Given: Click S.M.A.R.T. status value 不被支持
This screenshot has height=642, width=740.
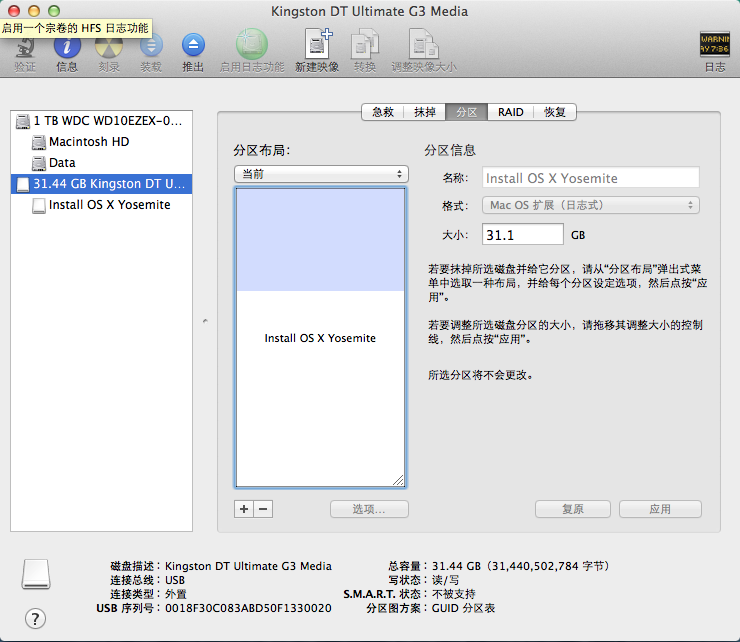Looking at the screenshot, I should click(x=454, y=594).
